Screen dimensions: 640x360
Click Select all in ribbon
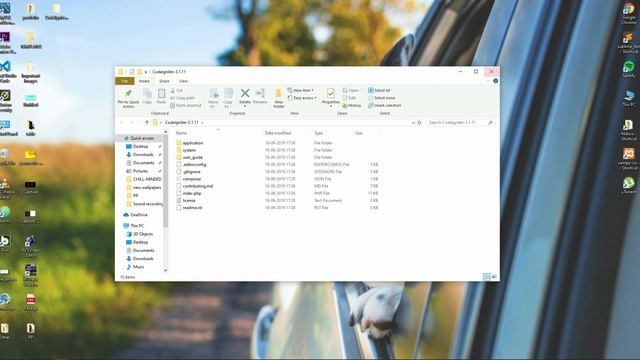[x=379, y=90]
